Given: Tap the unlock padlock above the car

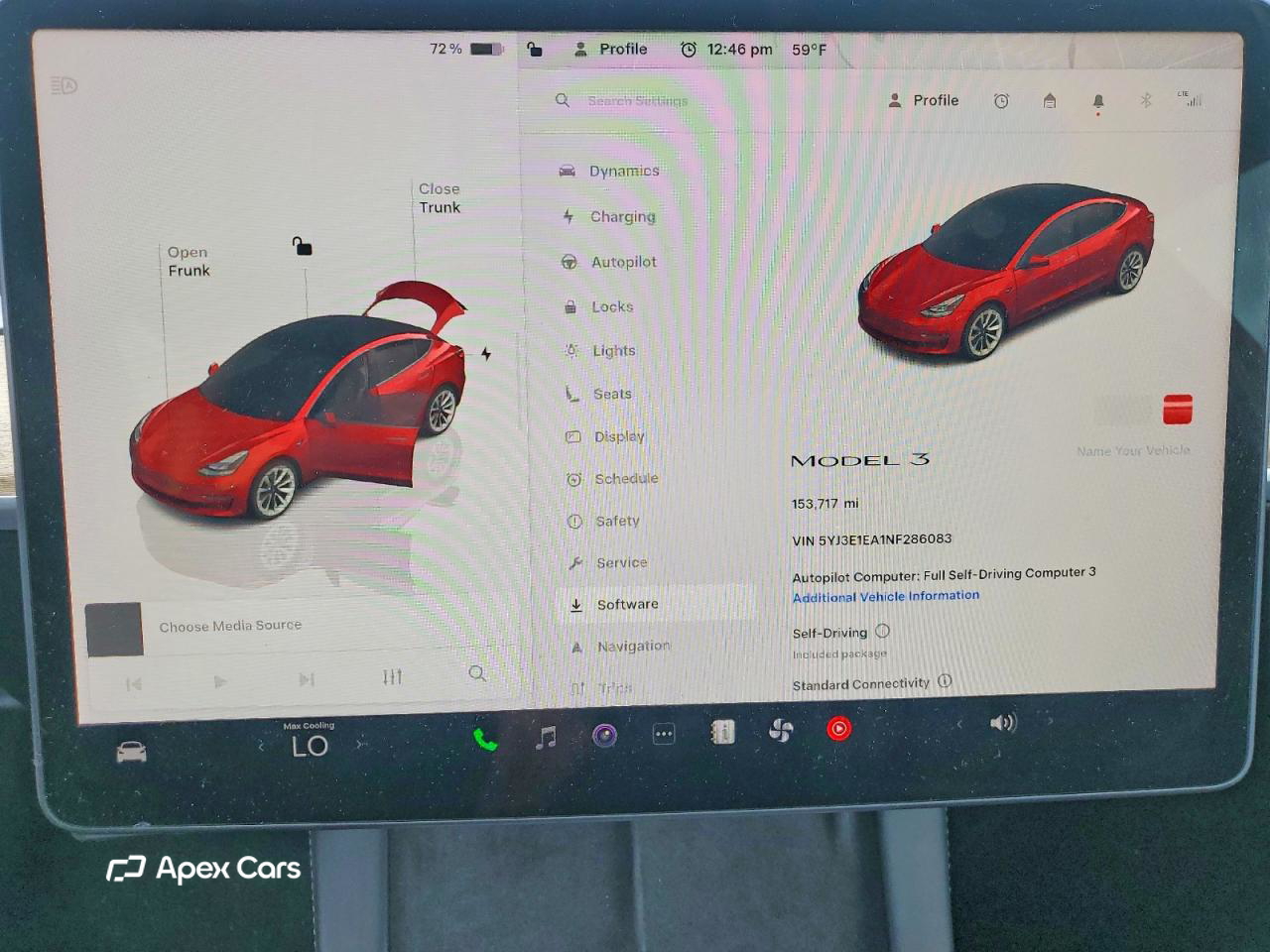Looking at the screenshot, I should click(303, 245).
